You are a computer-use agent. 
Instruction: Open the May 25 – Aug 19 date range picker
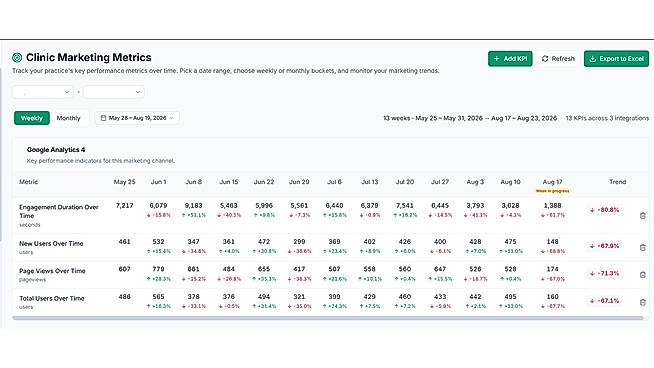point(137,118)
